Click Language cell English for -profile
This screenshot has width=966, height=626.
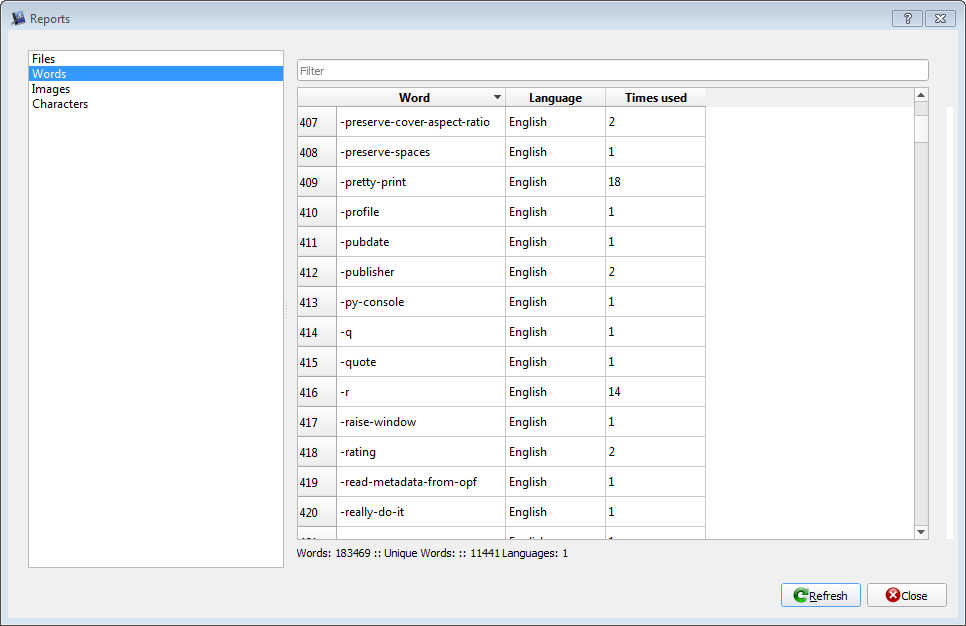(555, 212)
